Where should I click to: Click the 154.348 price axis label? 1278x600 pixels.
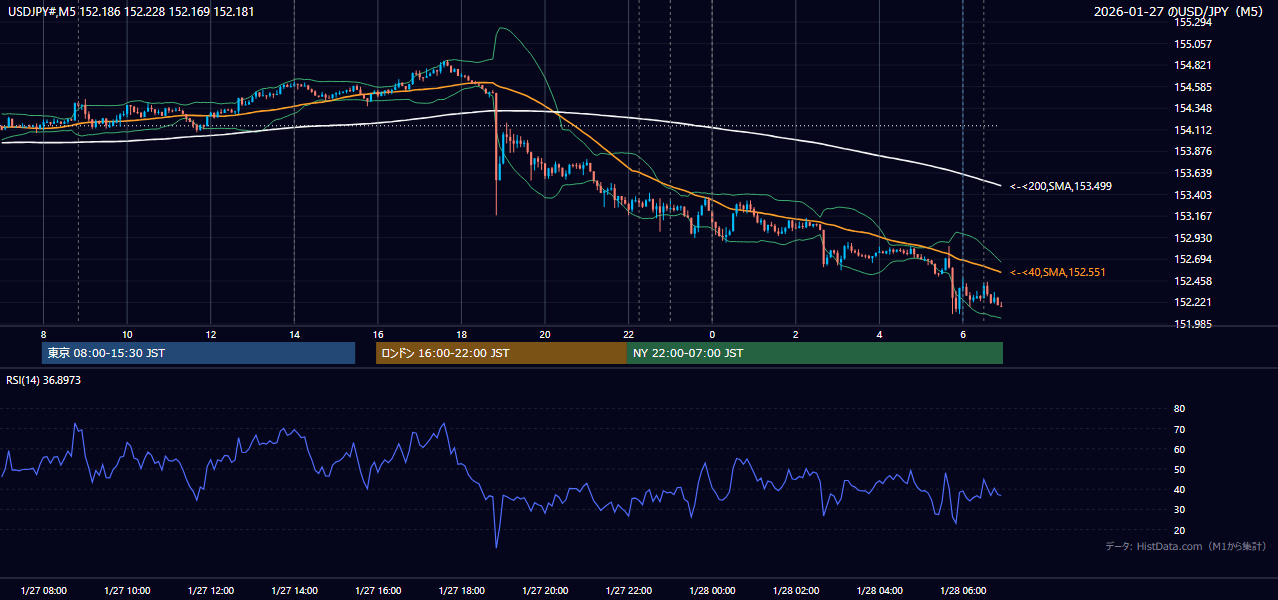pos(1193,108)
